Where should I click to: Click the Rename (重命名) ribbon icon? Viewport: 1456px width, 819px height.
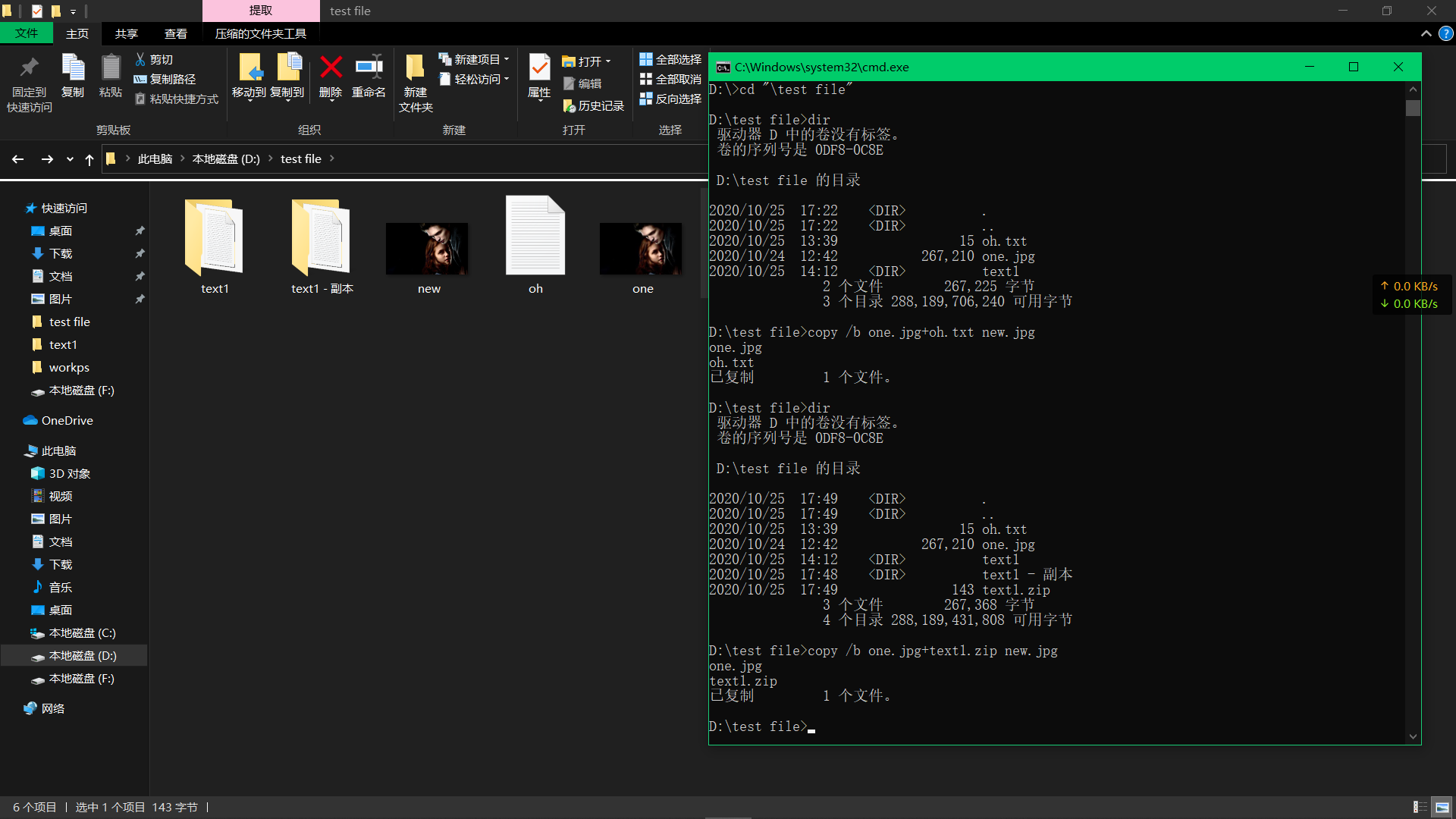click(x=369, y=67)
